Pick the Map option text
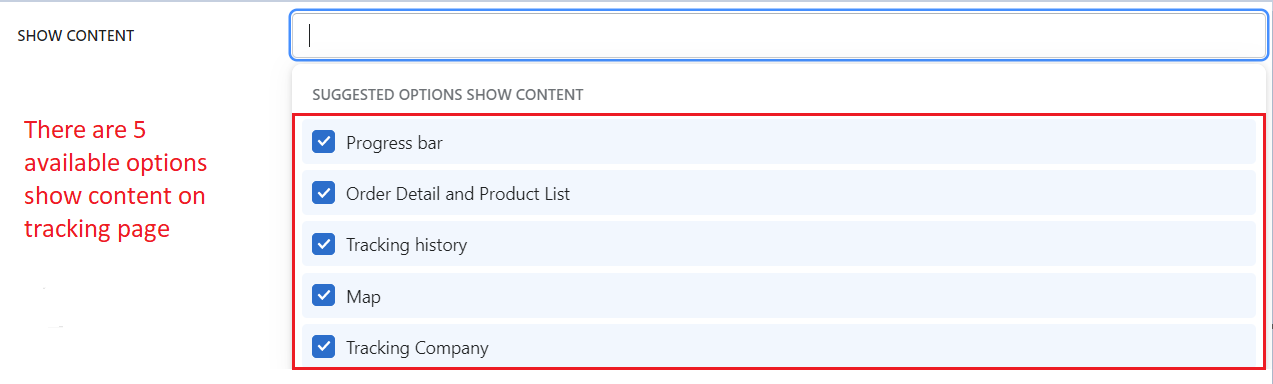 pos(363,297)
